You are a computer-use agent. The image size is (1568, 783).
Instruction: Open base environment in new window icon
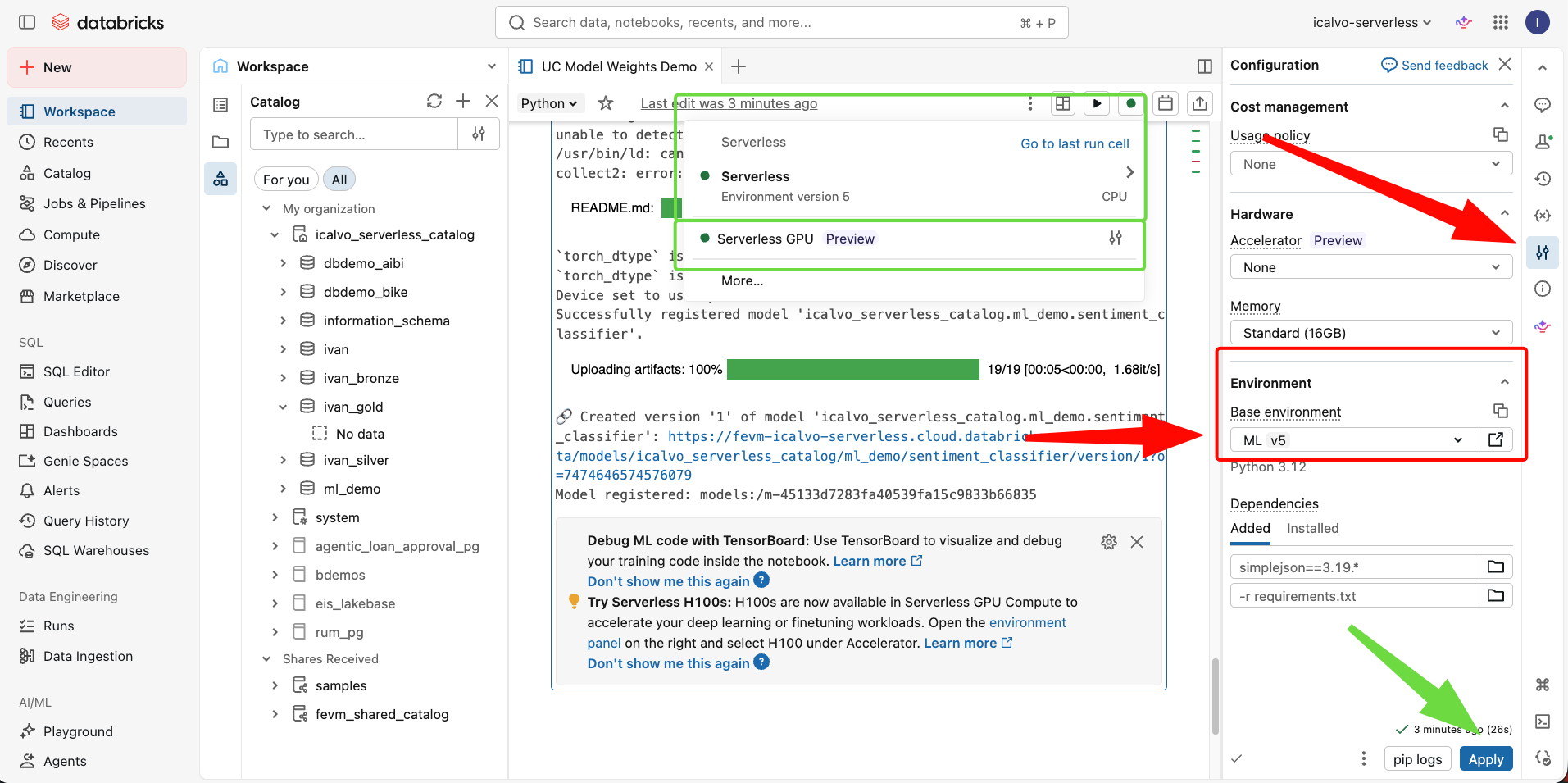(1496, 439)
